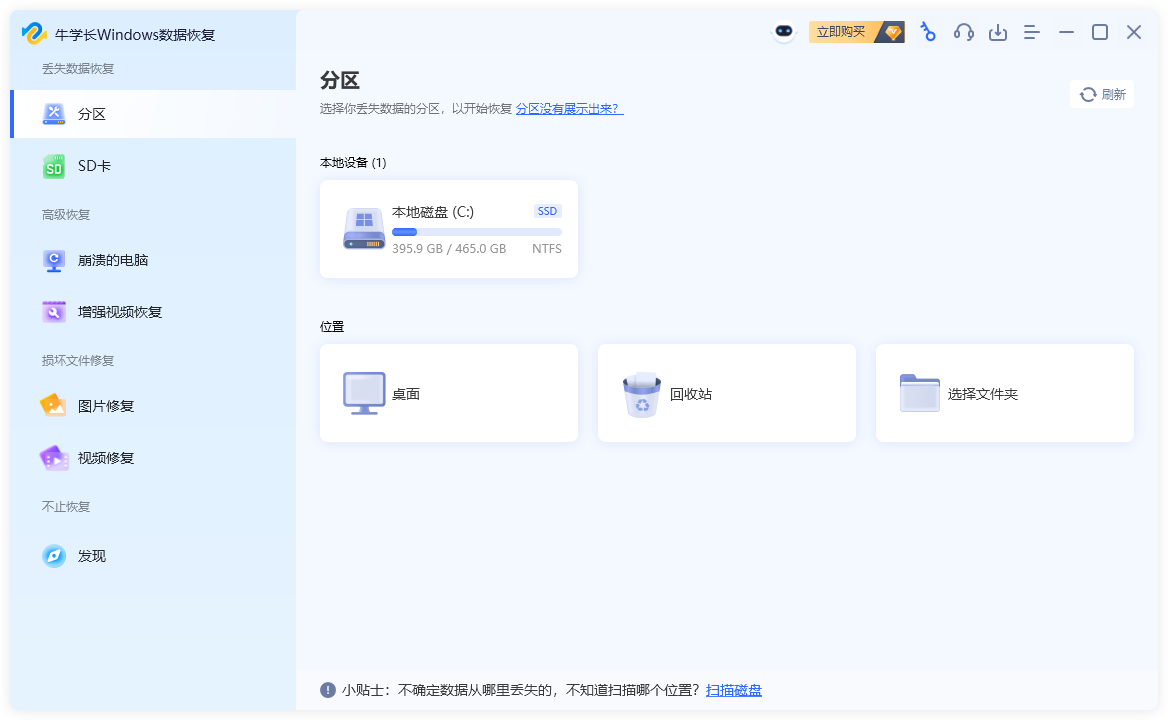This screenshot has width=1168, height=720.
Task: Click the crashed computer monitor icon
Action: [x=54, y=261]
